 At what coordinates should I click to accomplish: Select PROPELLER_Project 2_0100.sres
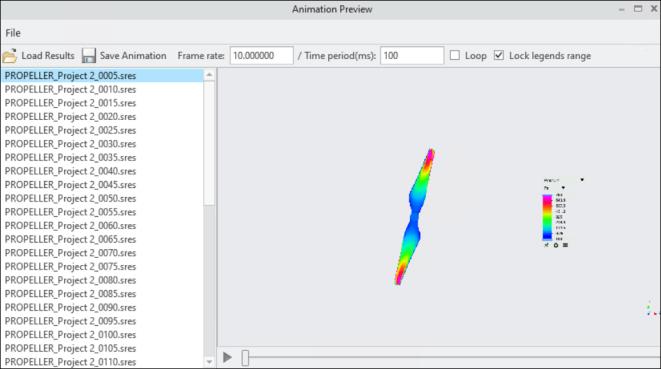pos(102,335)
